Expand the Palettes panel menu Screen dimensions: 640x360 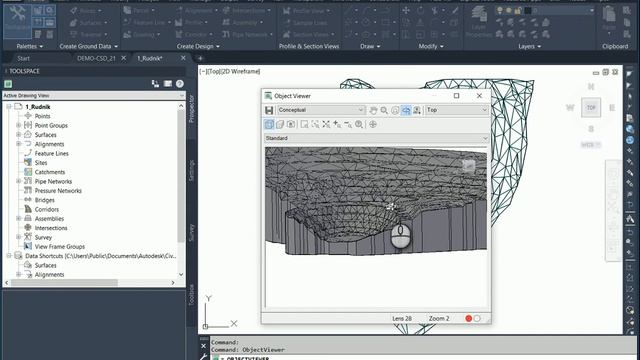(x=29, y=47)
